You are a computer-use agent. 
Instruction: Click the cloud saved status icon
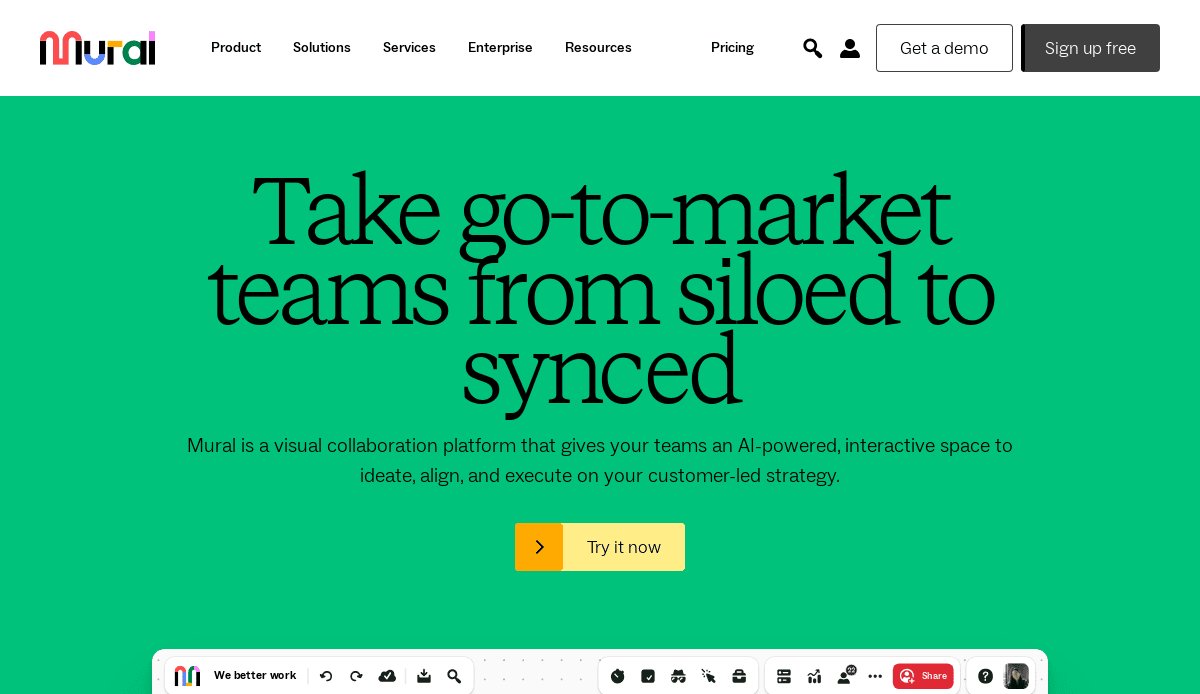coord(387,676)
